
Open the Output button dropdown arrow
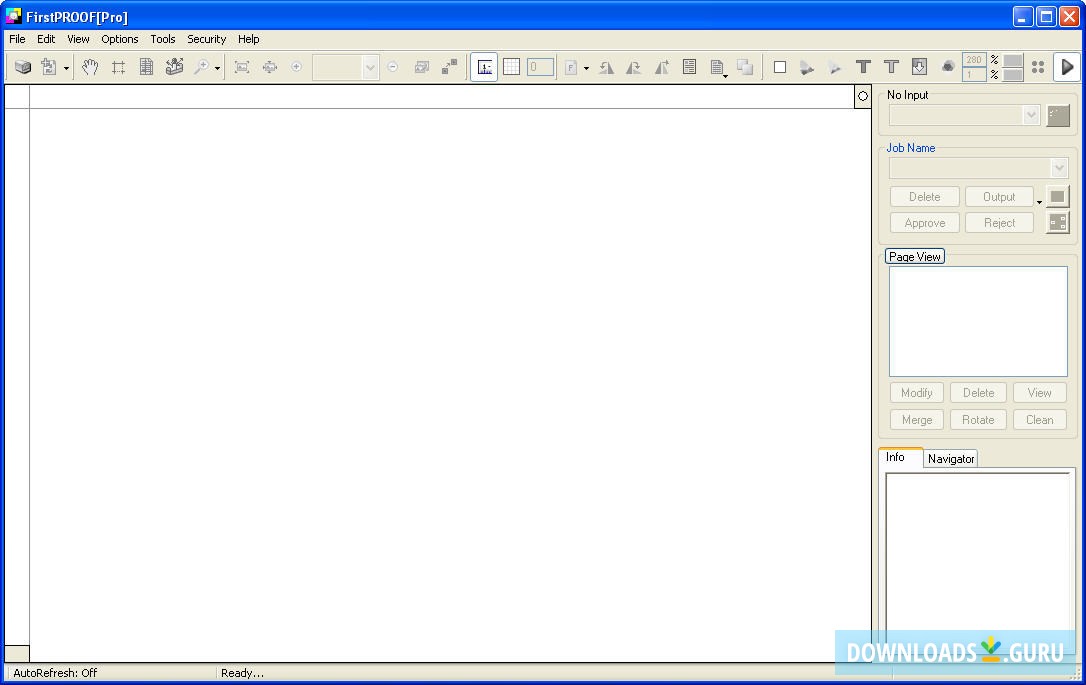[x=1039, y=202]
